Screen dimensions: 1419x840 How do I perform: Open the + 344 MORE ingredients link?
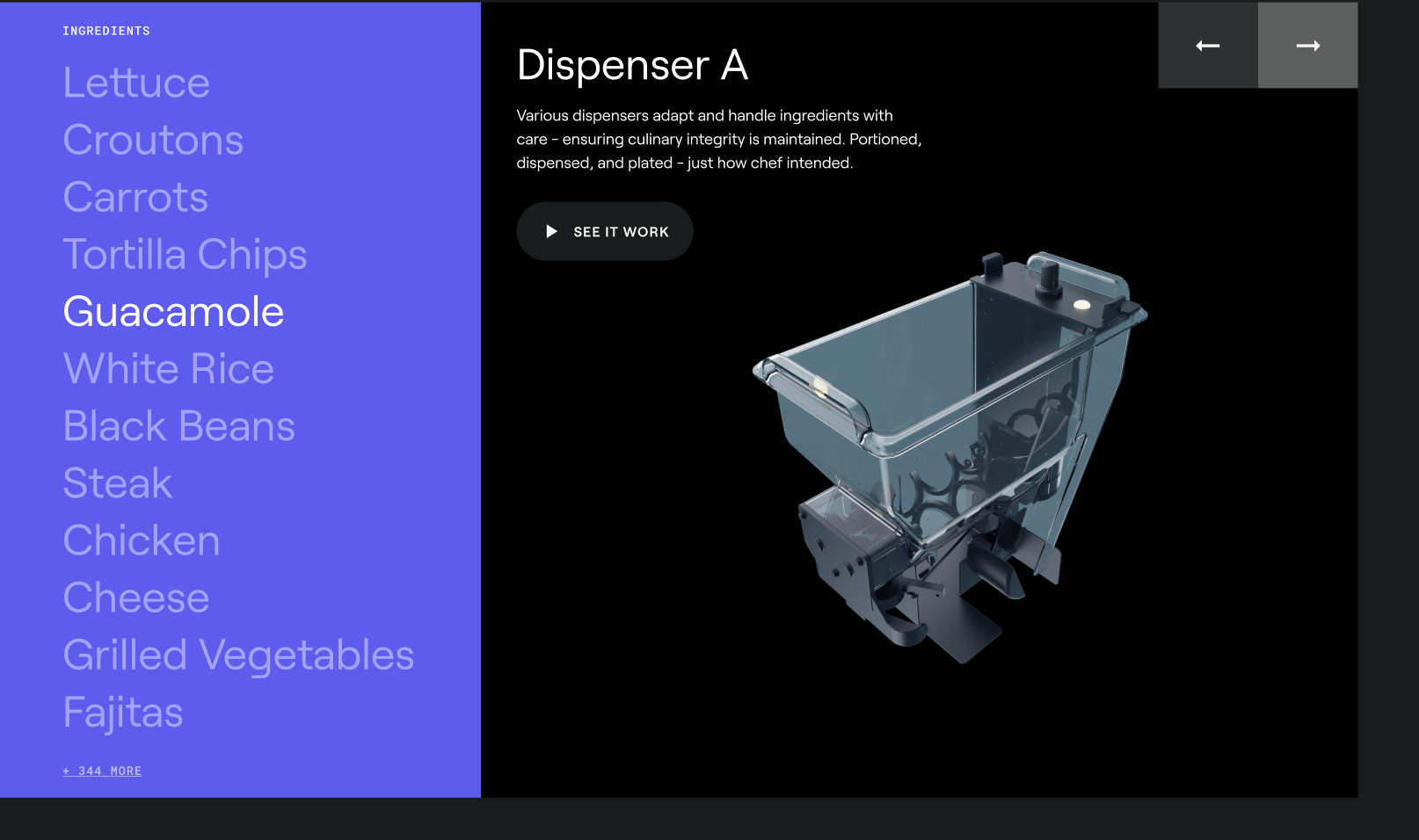click(101, 771)
